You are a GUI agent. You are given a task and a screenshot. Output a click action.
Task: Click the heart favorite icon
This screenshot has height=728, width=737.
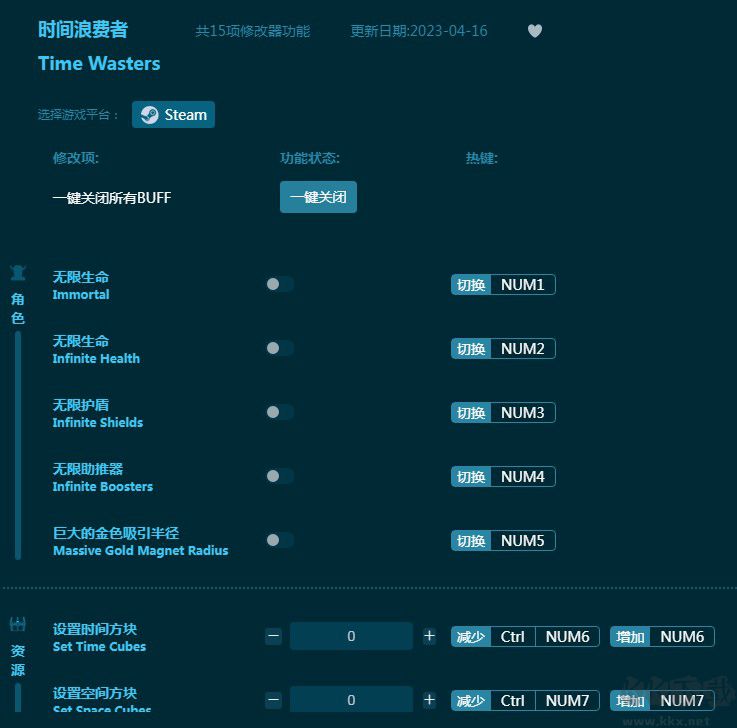point(535,31)
